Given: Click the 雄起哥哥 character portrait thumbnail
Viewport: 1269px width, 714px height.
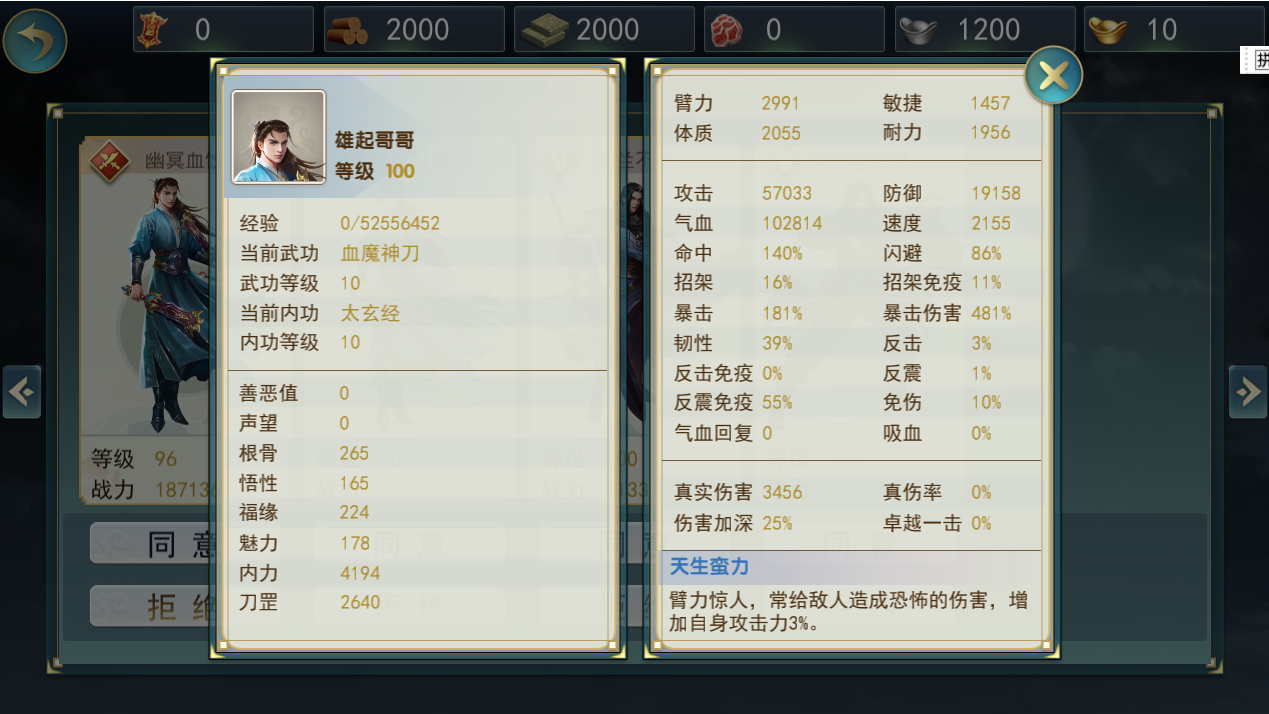Looking at the screenshot, I should pos(279,137).
